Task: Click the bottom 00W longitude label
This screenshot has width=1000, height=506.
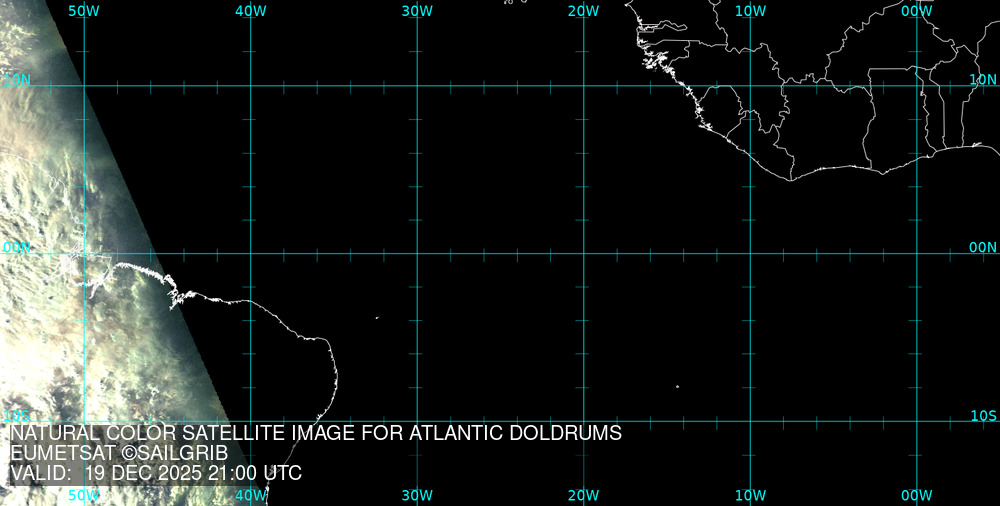Action: click(916, 495)
